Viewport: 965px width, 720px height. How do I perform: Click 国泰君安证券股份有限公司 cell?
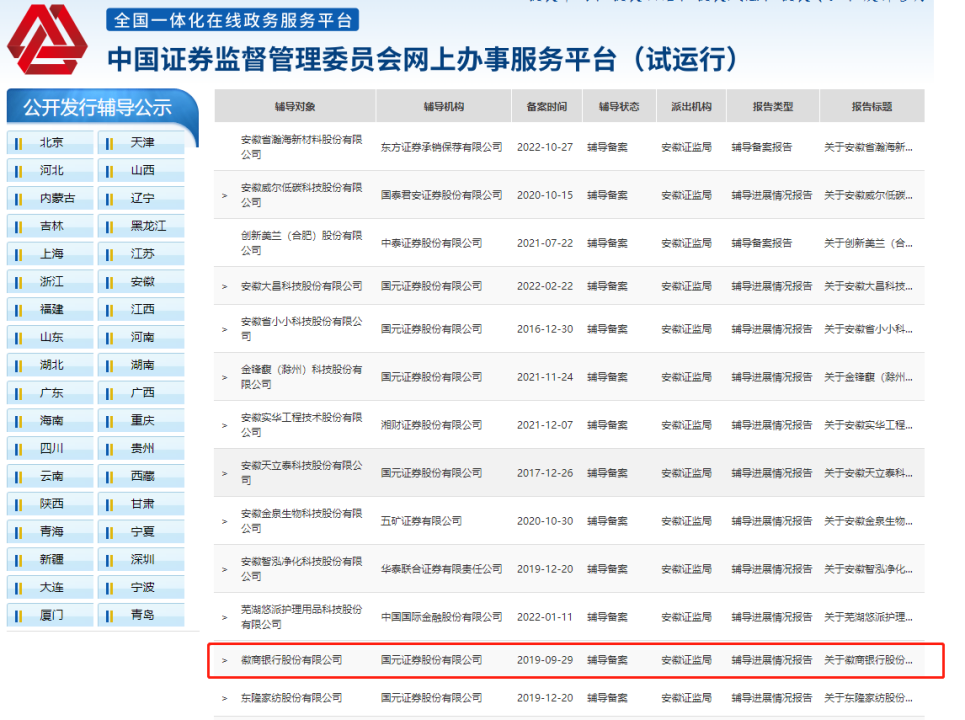(x=441, y=196)
